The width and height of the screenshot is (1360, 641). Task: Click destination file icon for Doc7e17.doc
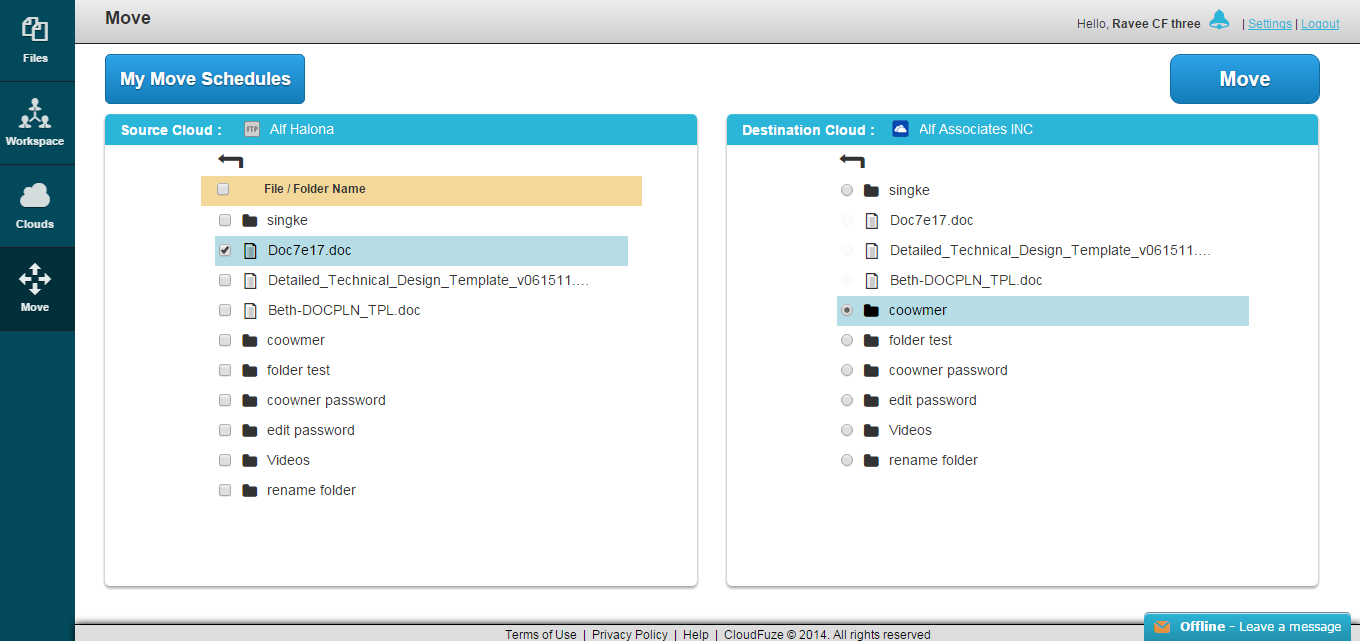point(872,220)
